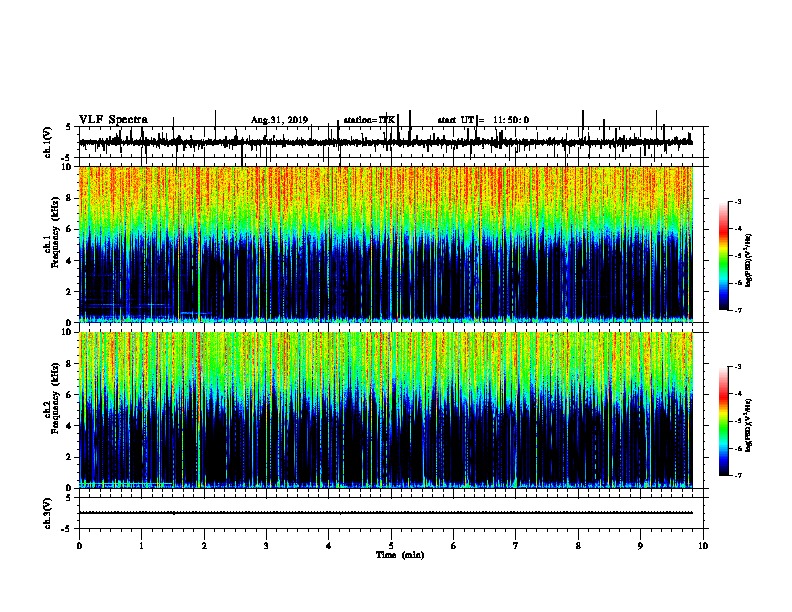Click the "-3" label on ch.2 color bar
This screenshot has width=792, height=612.
737,367
